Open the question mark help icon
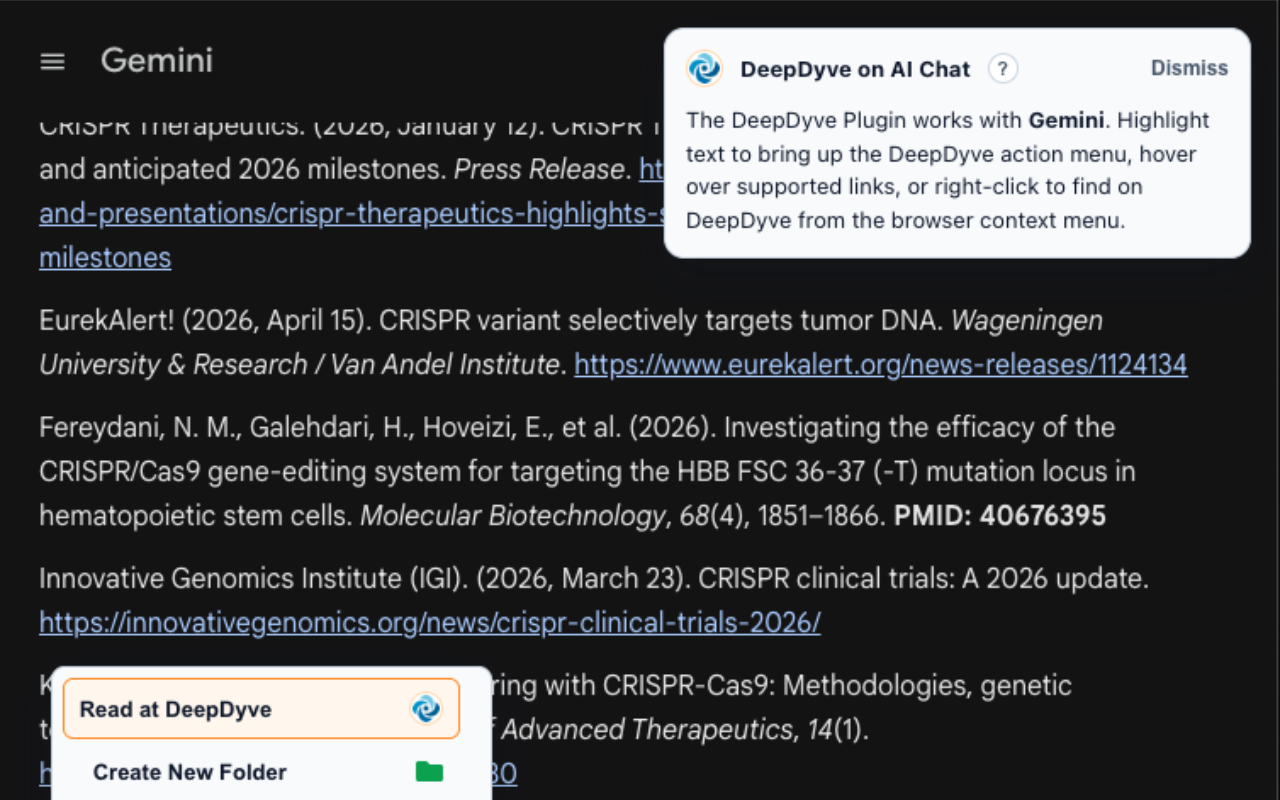The width and height of the screenshot is (1280, 800). [x=1003, y=69]
